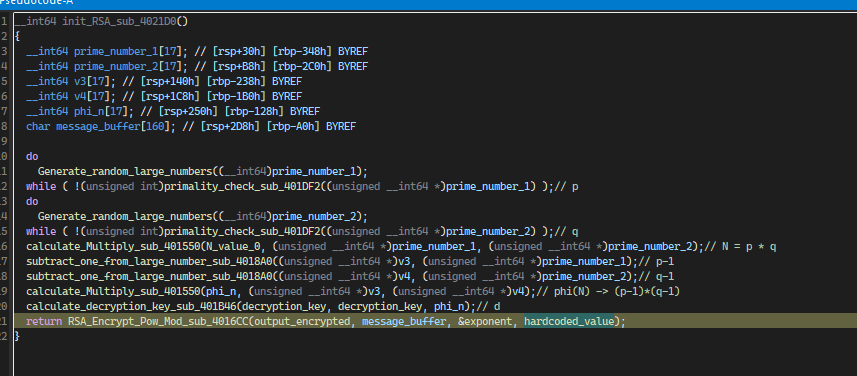Click the '// phi(N) -> (p-1)*(q-1)' comment

click(608, 291)
